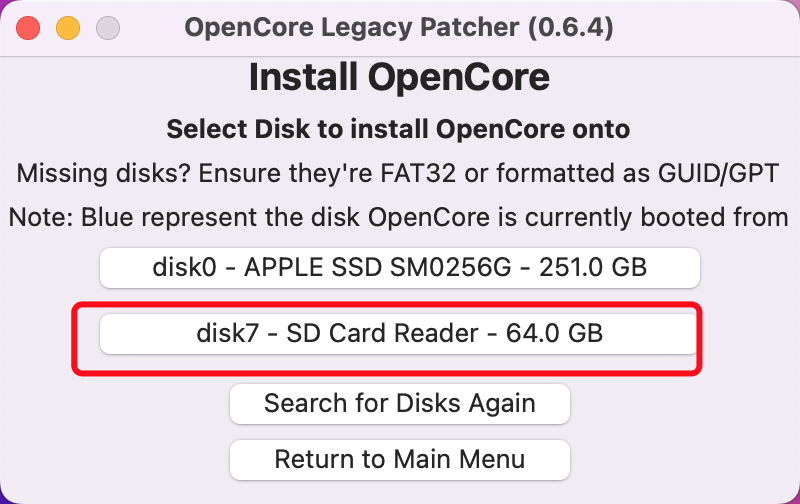Image resolution: width=800 pixels, height=504 pixels.
Task: Return to Main Menu
Action: click(399, 460)
